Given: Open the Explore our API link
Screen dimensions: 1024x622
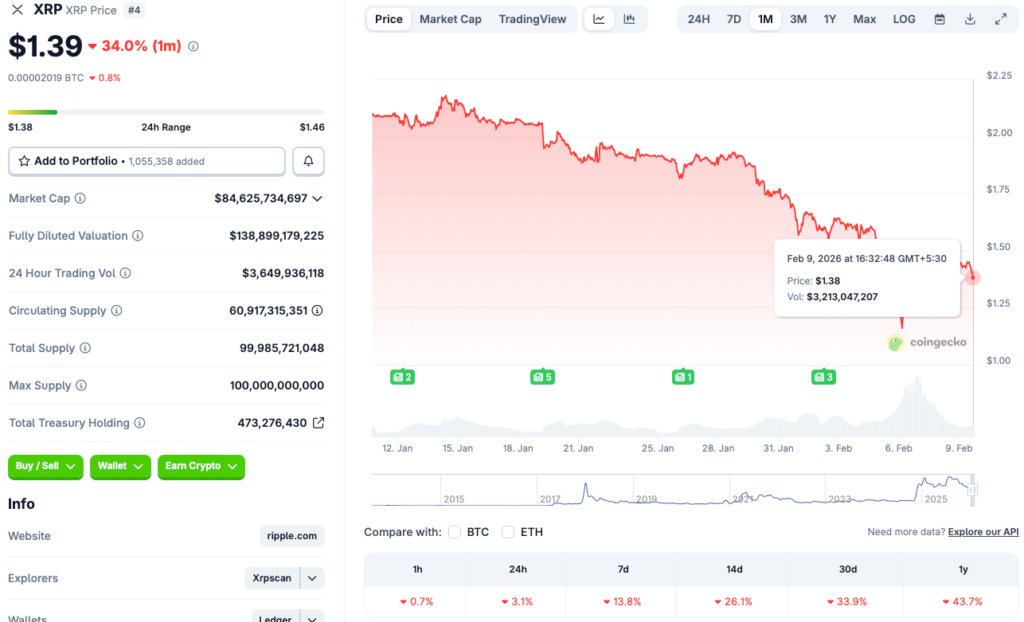Looking at the screenshot, I should click(x=983, y=532).
